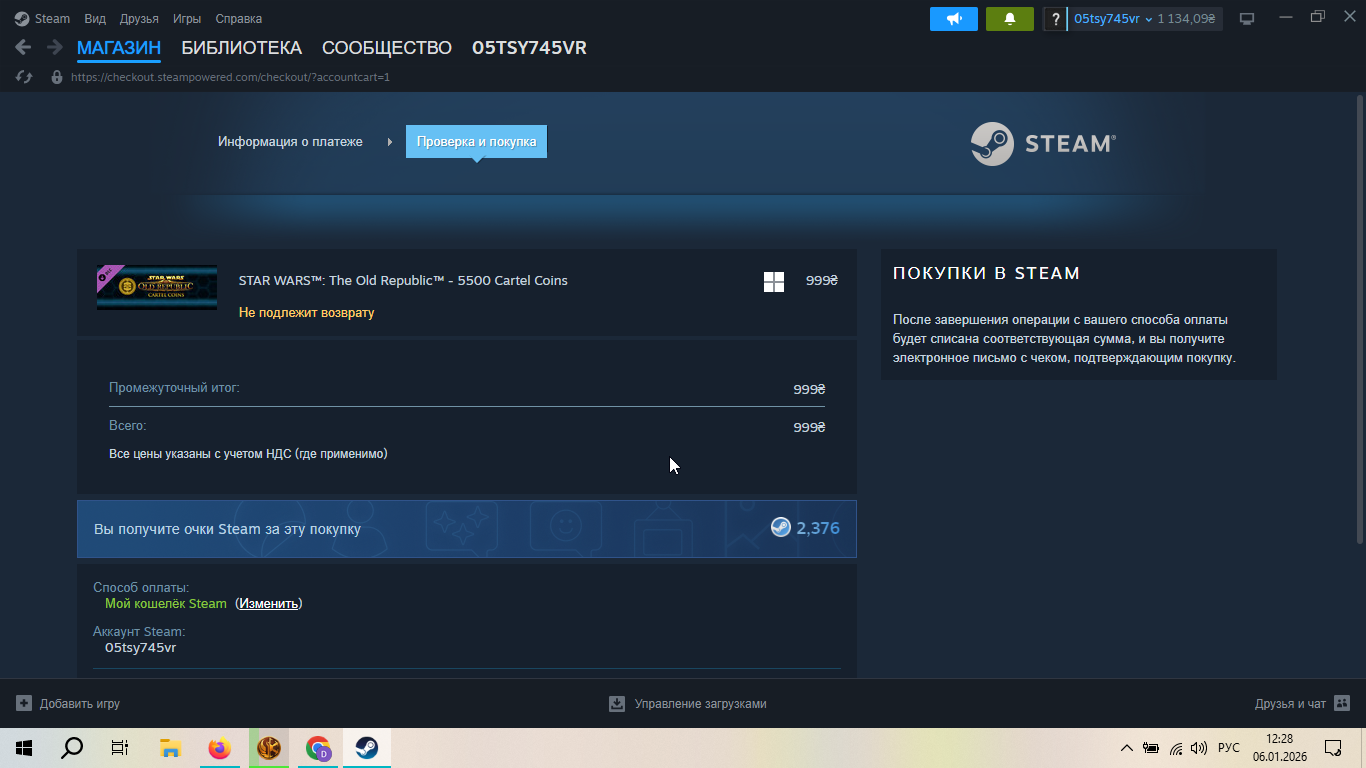Click the 5500 Cartel Coins product title

tap(403, 281)
